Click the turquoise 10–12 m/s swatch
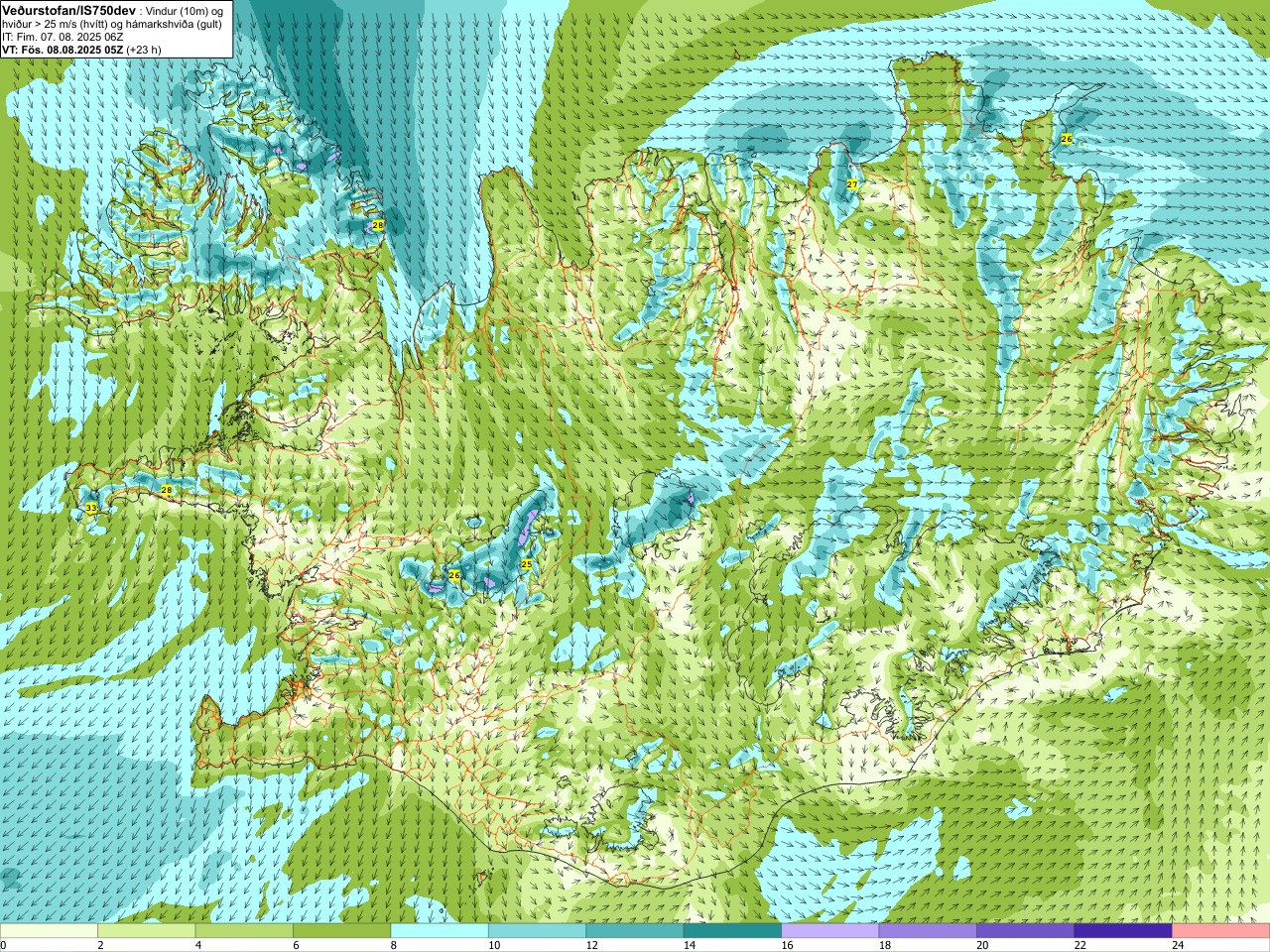This screenshot has height=952, width=1270. [537, 931]
